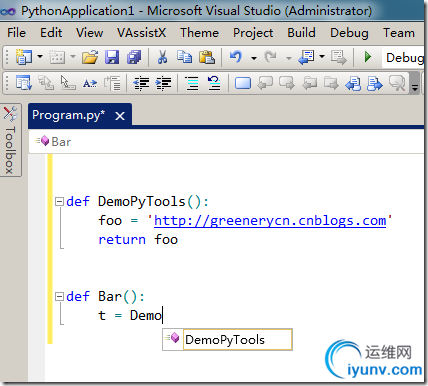
Task: Cut selection with the scissors icon
Action: [162, 57]
